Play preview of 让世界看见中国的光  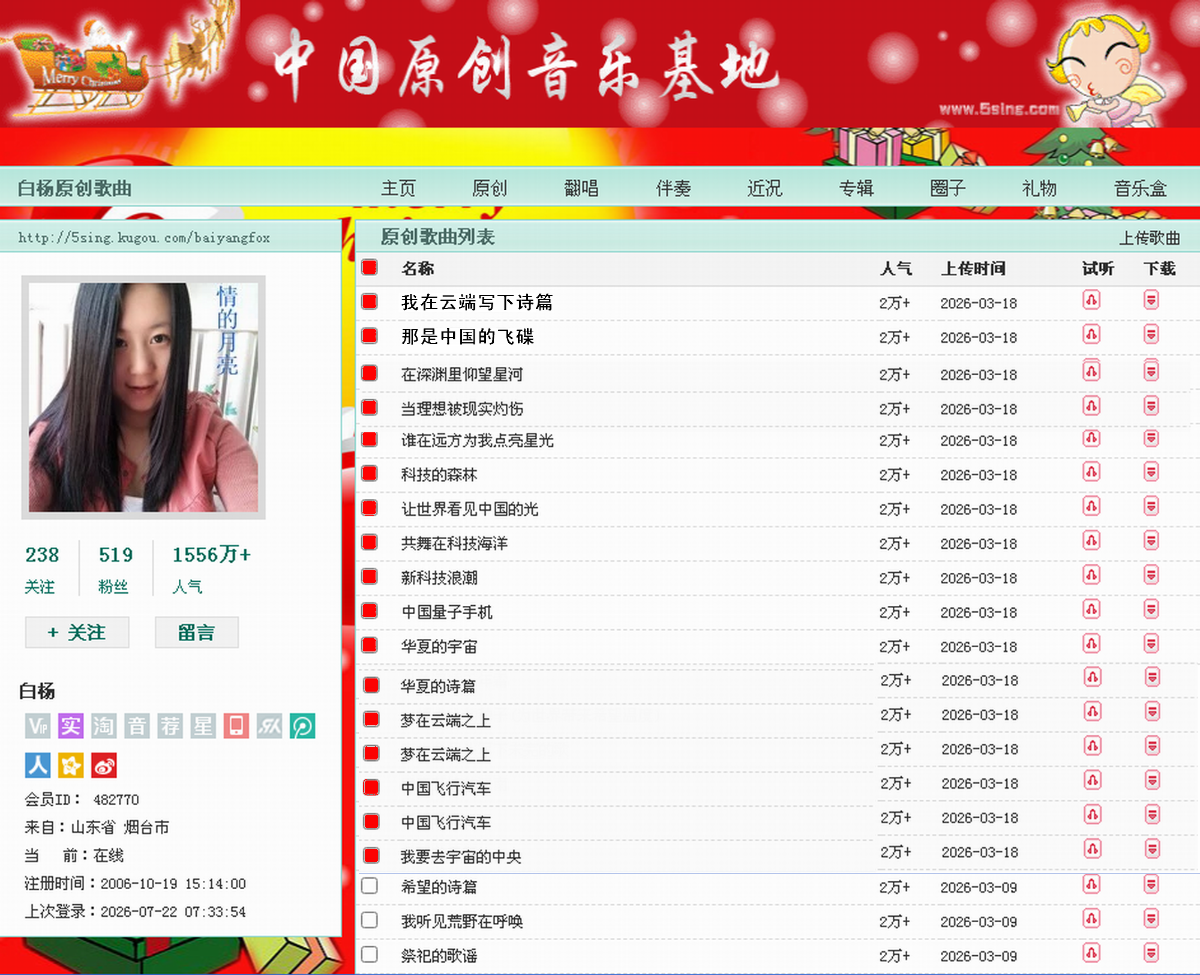click(1091, 507)
